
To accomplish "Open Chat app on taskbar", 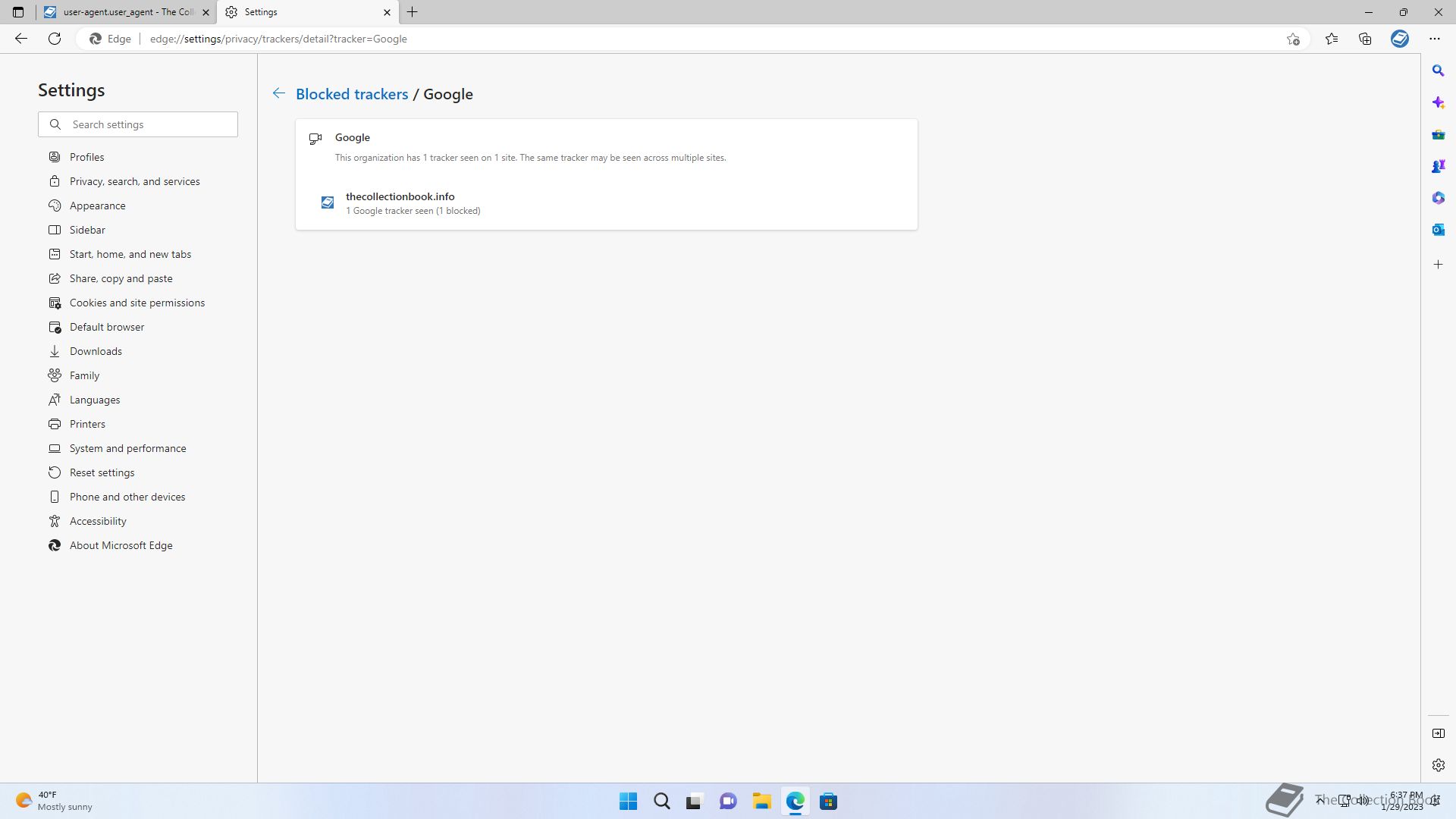I will pyautogui.click(x=728, y=801).
